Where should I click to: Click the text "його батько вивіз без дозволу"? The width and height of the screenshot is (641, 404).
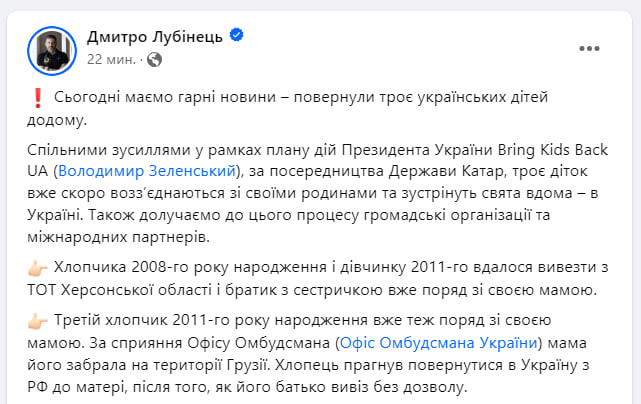pyautogui.click(x=338, y=386)
